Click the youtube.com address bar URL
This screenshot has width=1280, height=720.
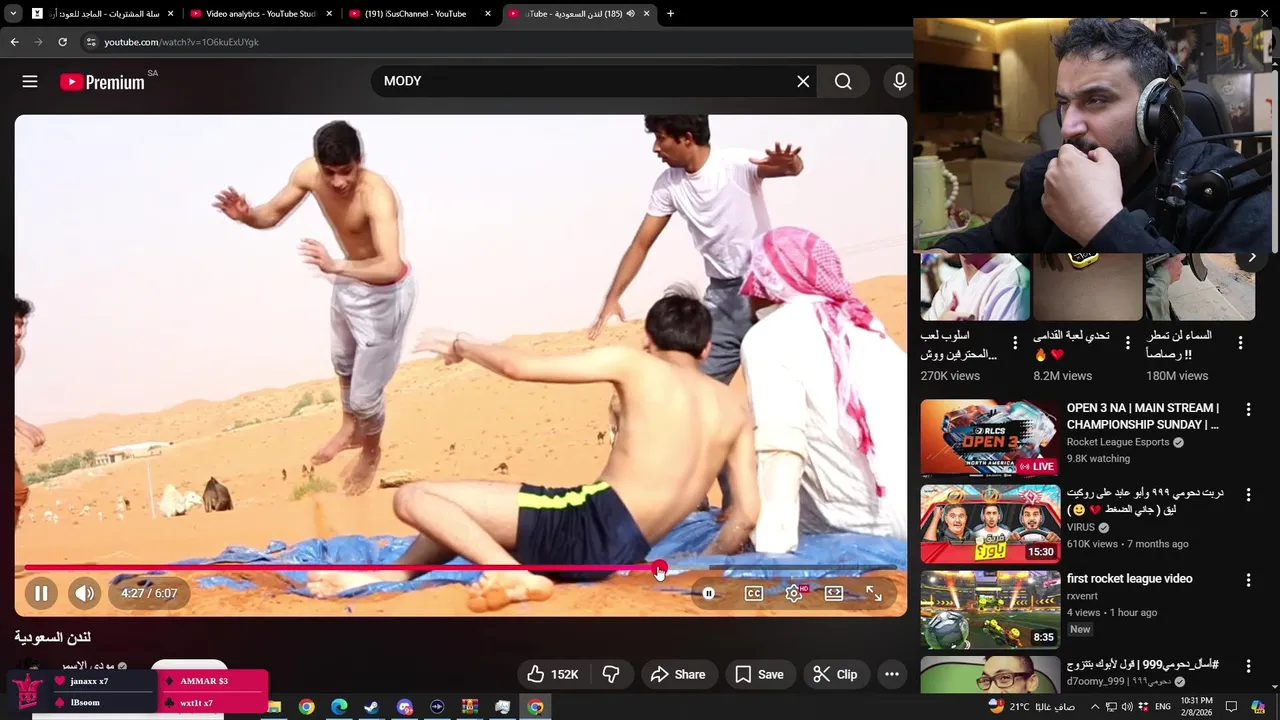tap(182, 42)
